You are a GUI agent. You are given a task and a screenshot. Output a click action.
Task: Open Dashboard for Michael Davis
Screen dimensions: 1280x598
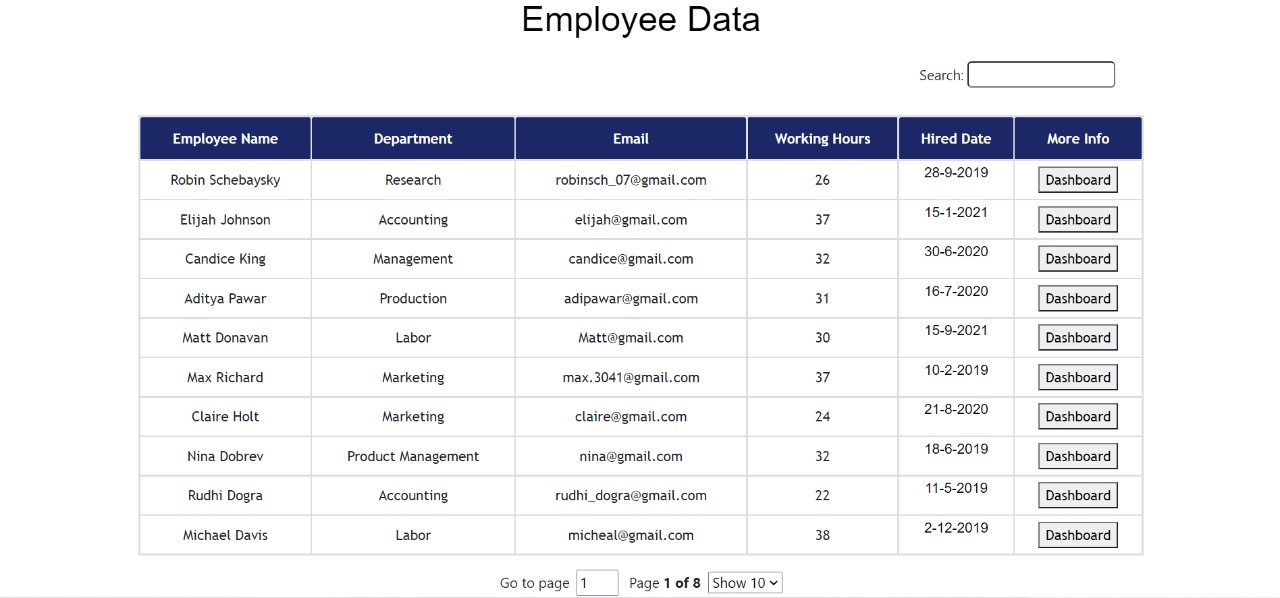pyautogui.click(x=1077, y=534)
